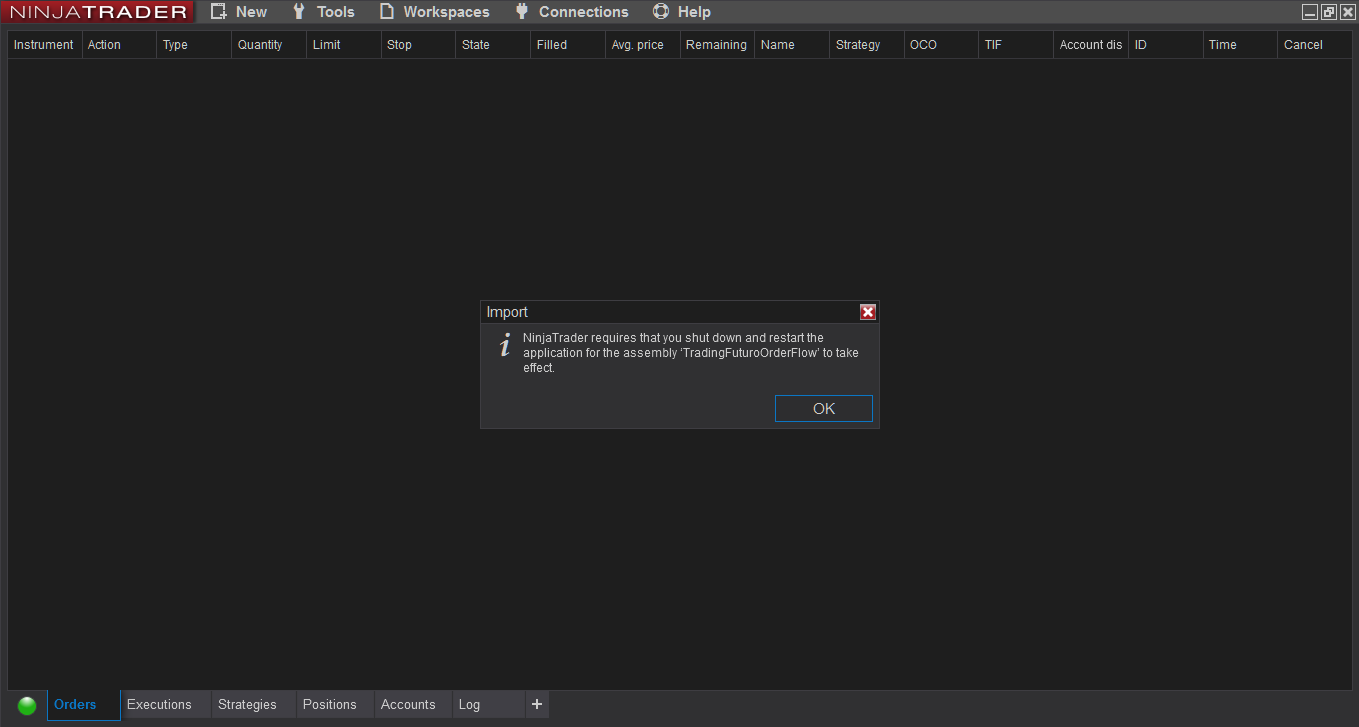Open the Tools menu

pyautogui.click(x=323, y=12)
